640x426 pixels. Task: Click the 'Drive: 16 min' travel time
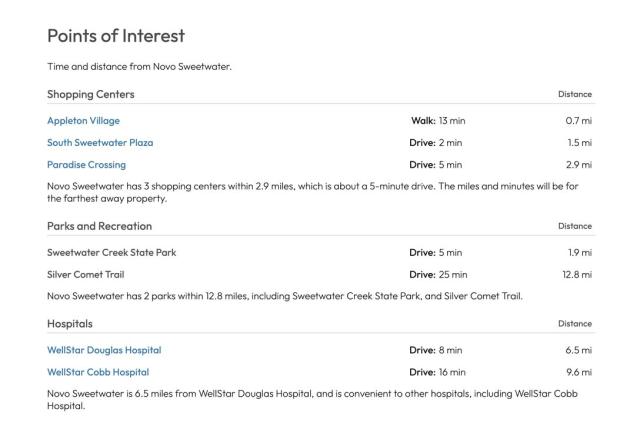[438, 372]
